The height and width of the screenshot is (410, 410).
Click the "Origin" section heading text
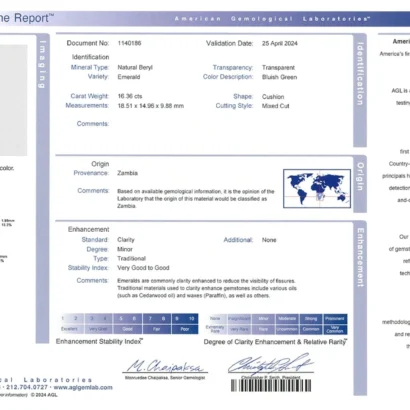(x=100, y=164)
